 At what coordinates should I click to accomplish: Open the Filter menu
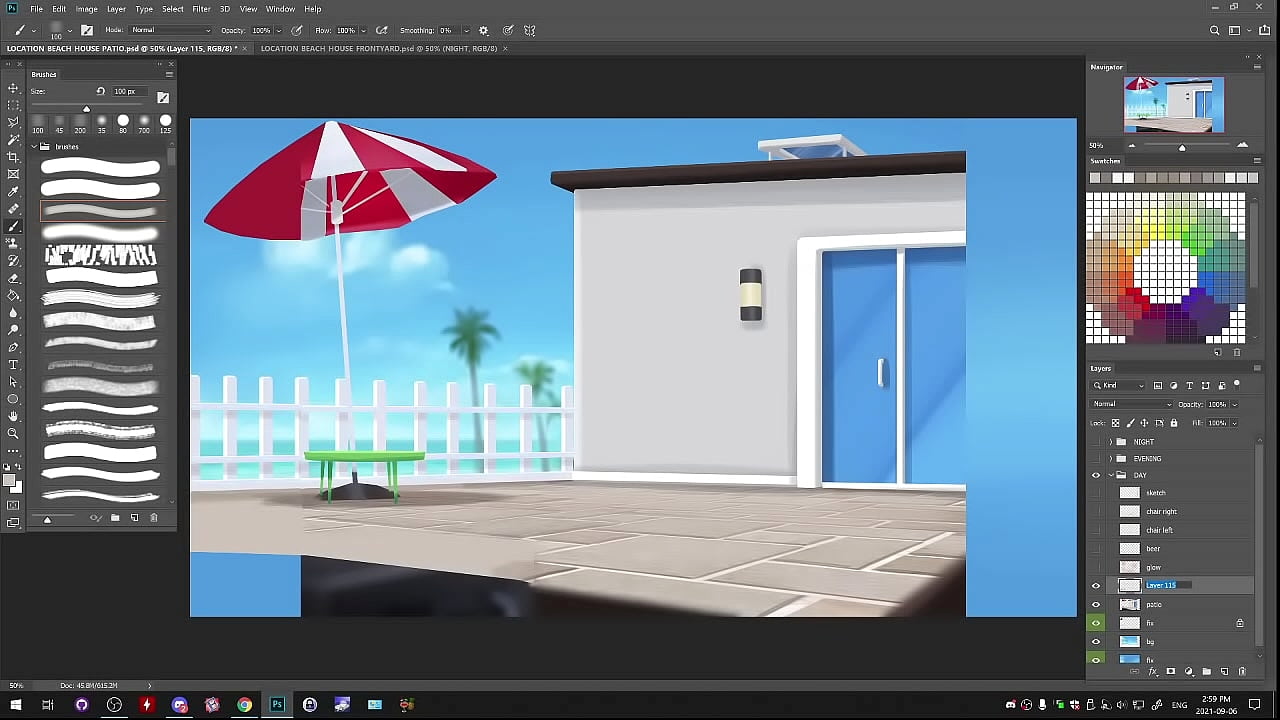pos(201,9)
